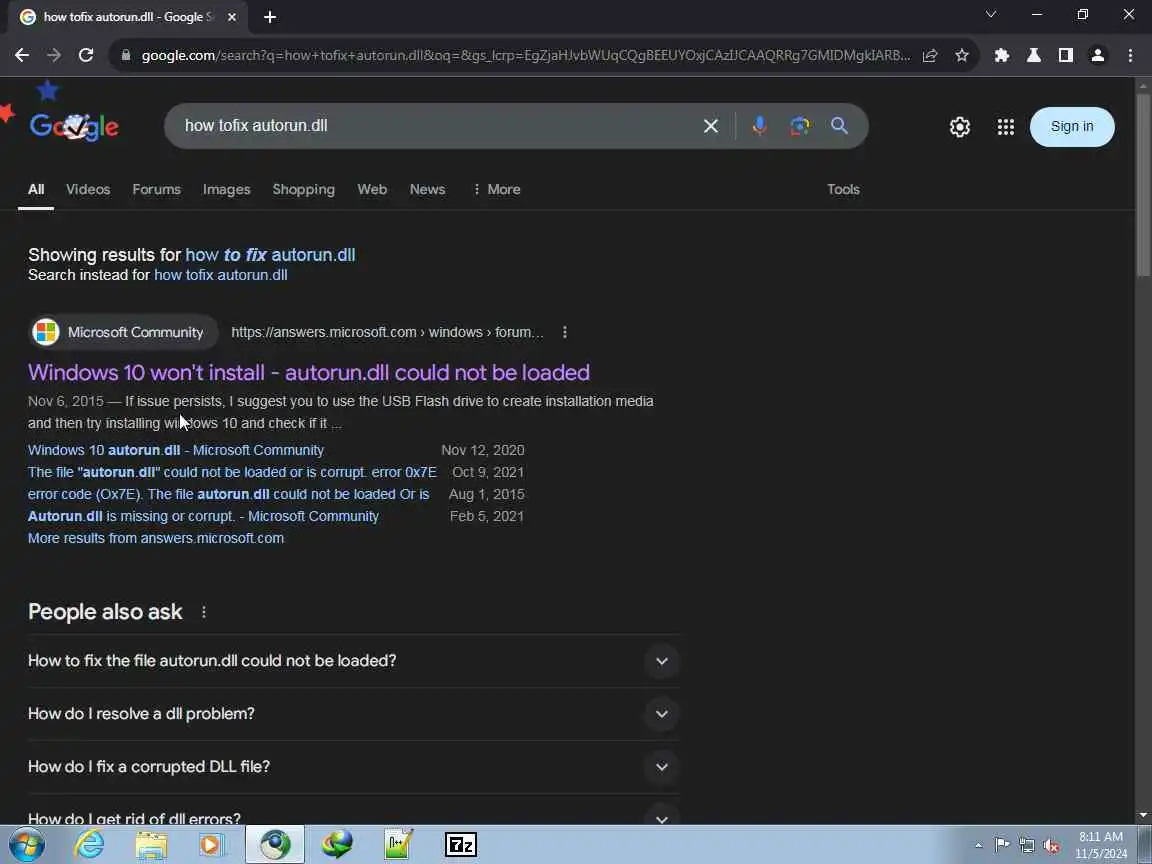Open the More filters dropdown

pyautogui.click(x=497, y=190)
